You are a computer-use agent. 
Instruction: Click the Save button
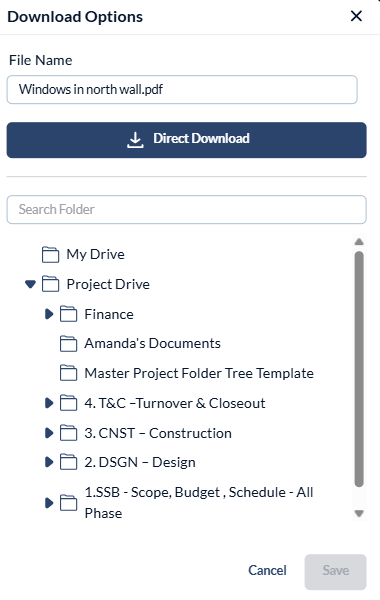(x=336, y=572)
